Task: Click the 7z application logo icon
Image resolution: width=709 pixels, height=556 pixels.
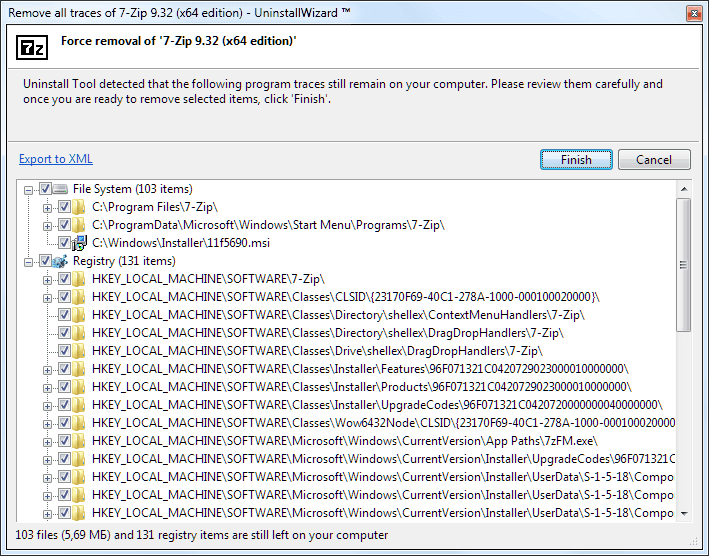Action: [x=32, y=47]
